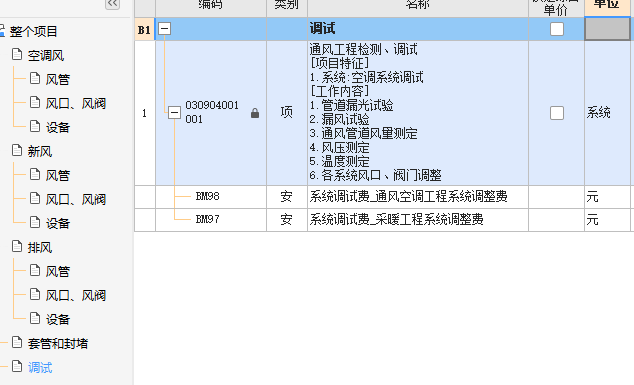Select 设备 under 新风

57,223
